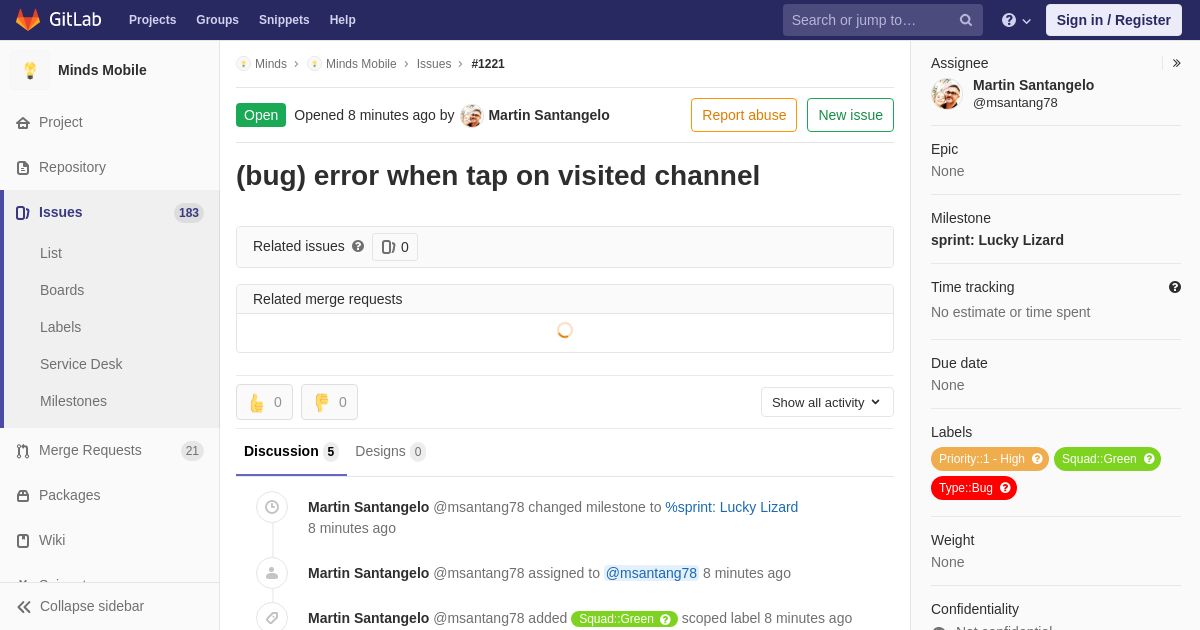Viewport: 1200px width, 630px height.
Task: Click the Minds Mobile lightbulb avatar
Action: 30,70
